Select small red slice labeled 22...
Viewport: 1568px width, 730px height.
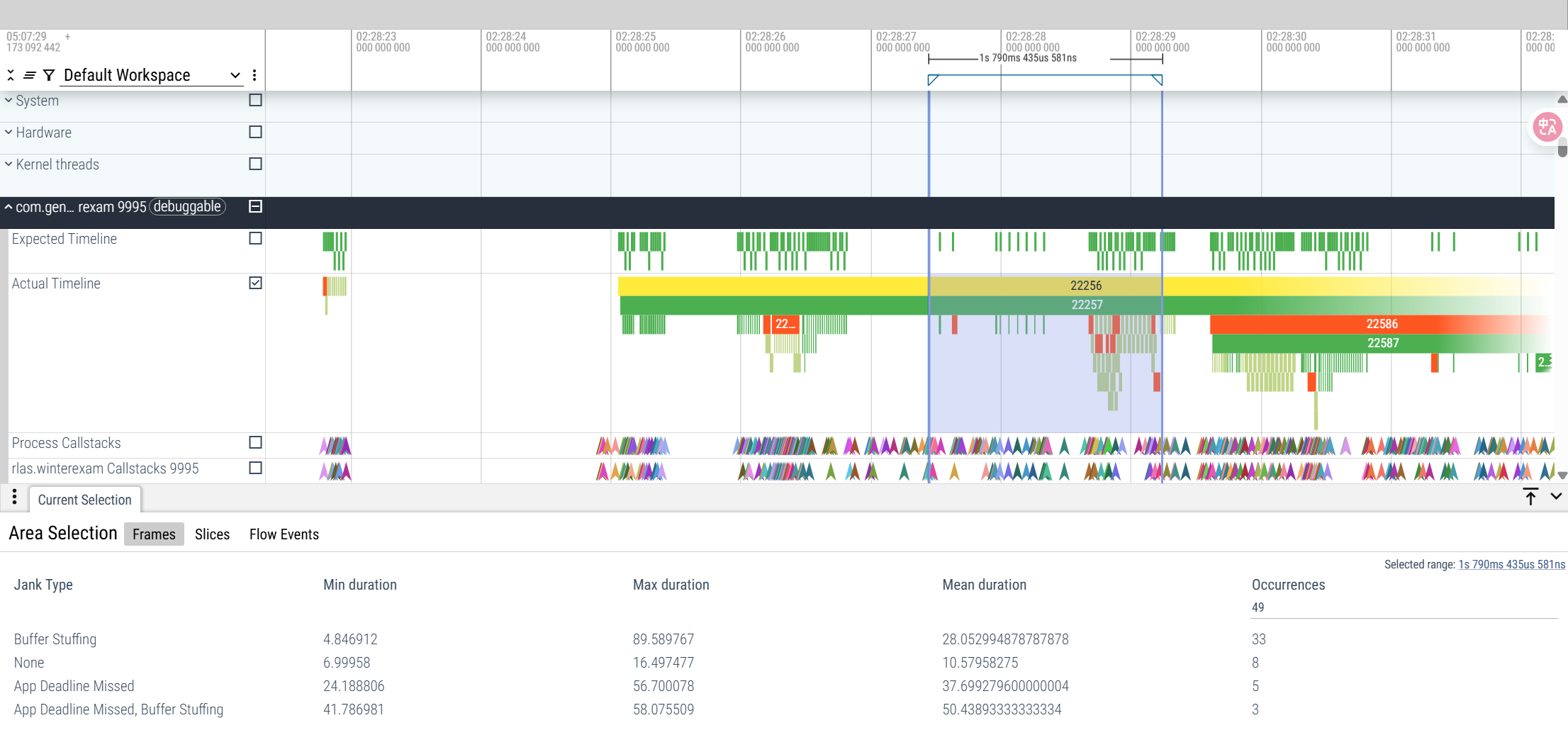coord(785,324)
